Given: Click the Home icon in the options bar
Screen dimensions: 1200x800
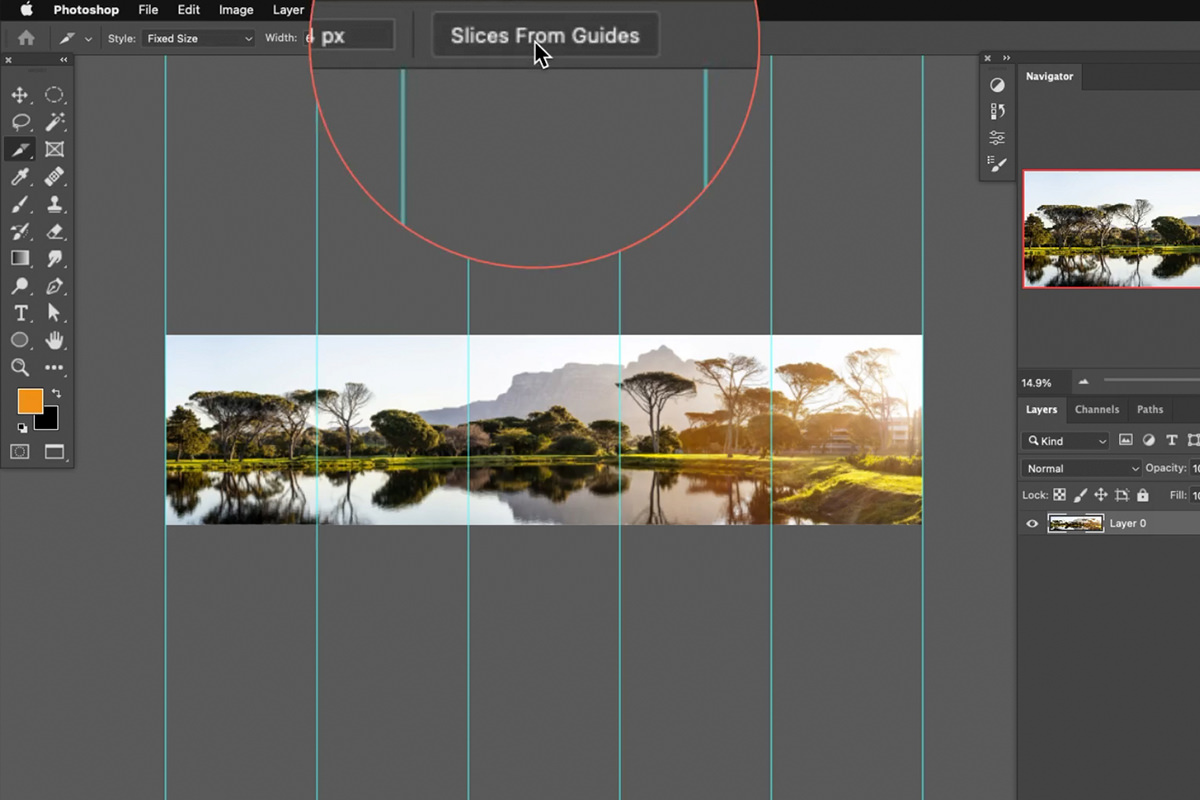Looking at the screenshot, I should coord(24,36).
